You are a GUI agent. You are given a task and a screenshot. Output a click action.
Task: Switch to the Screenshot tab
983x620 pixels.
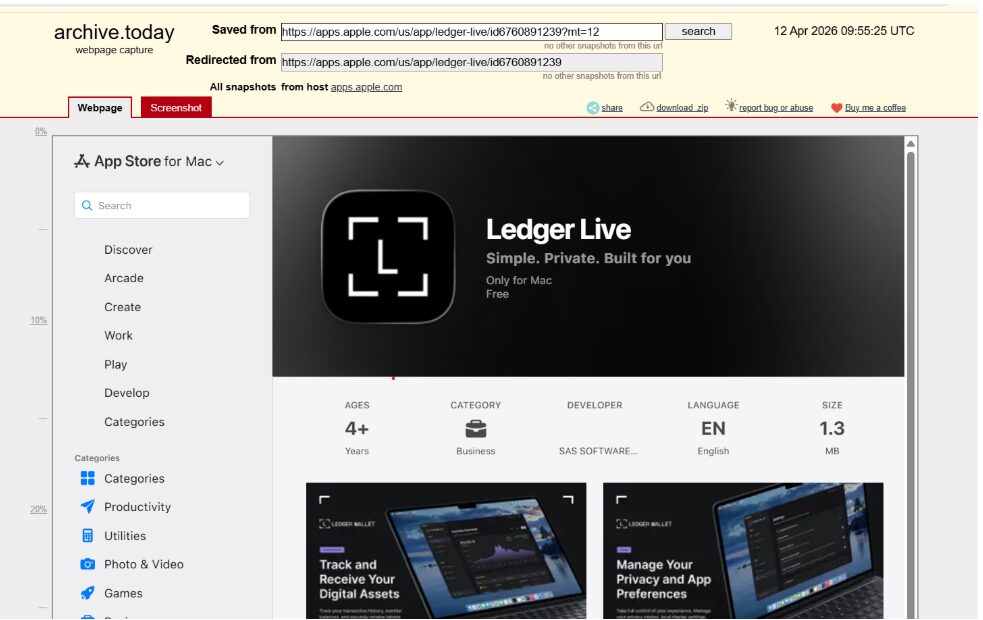click(176, 108)
